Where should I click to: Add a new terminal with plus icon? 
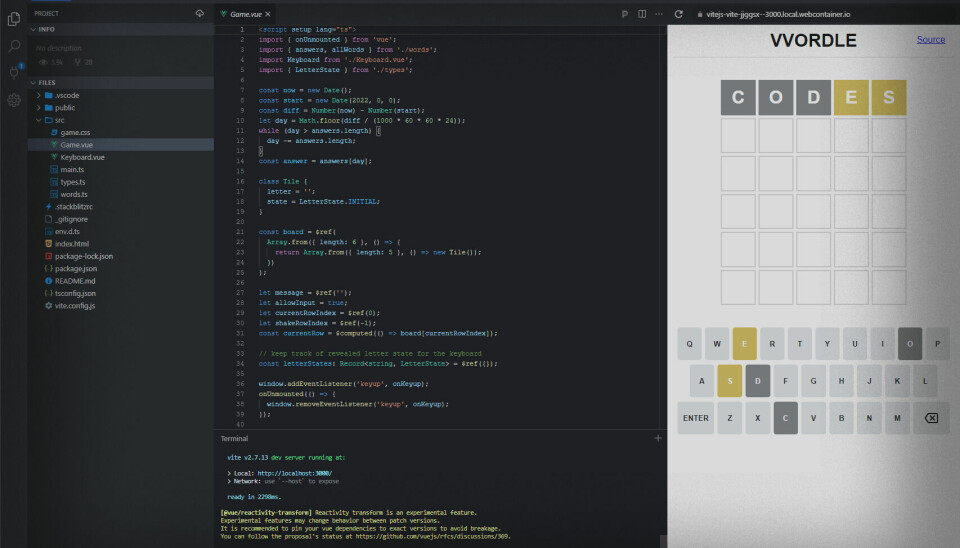click(x=658, y=438)
